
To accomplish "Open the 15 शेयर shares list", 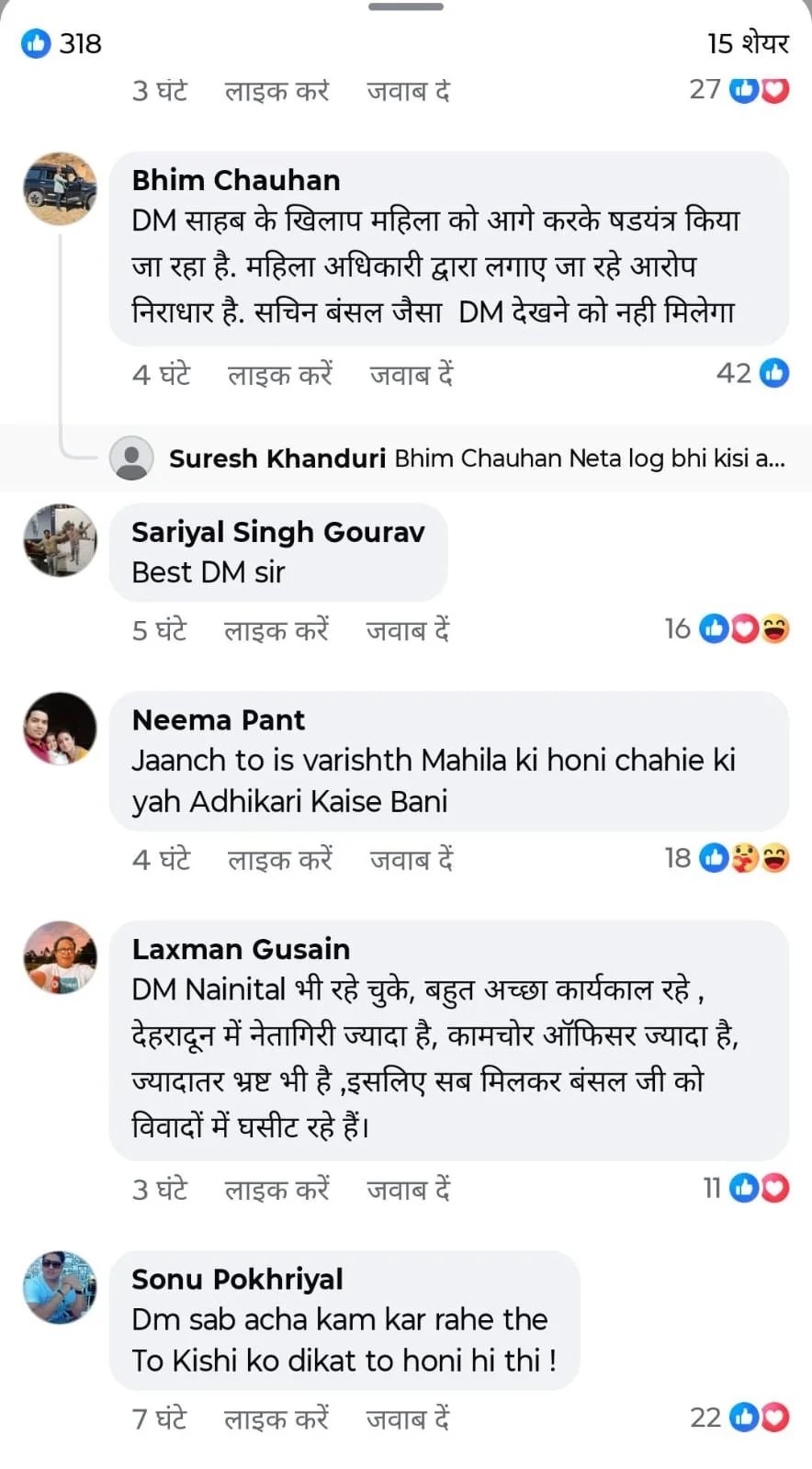I will 748,43.
